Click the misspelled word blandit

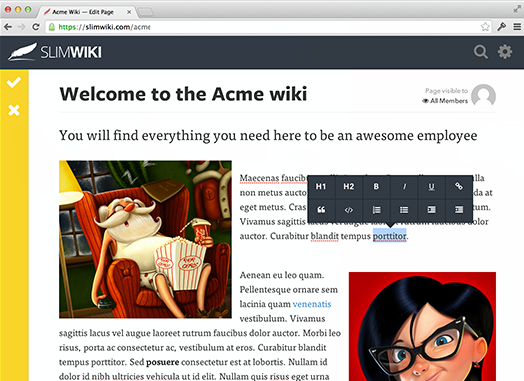click(324, 236)
